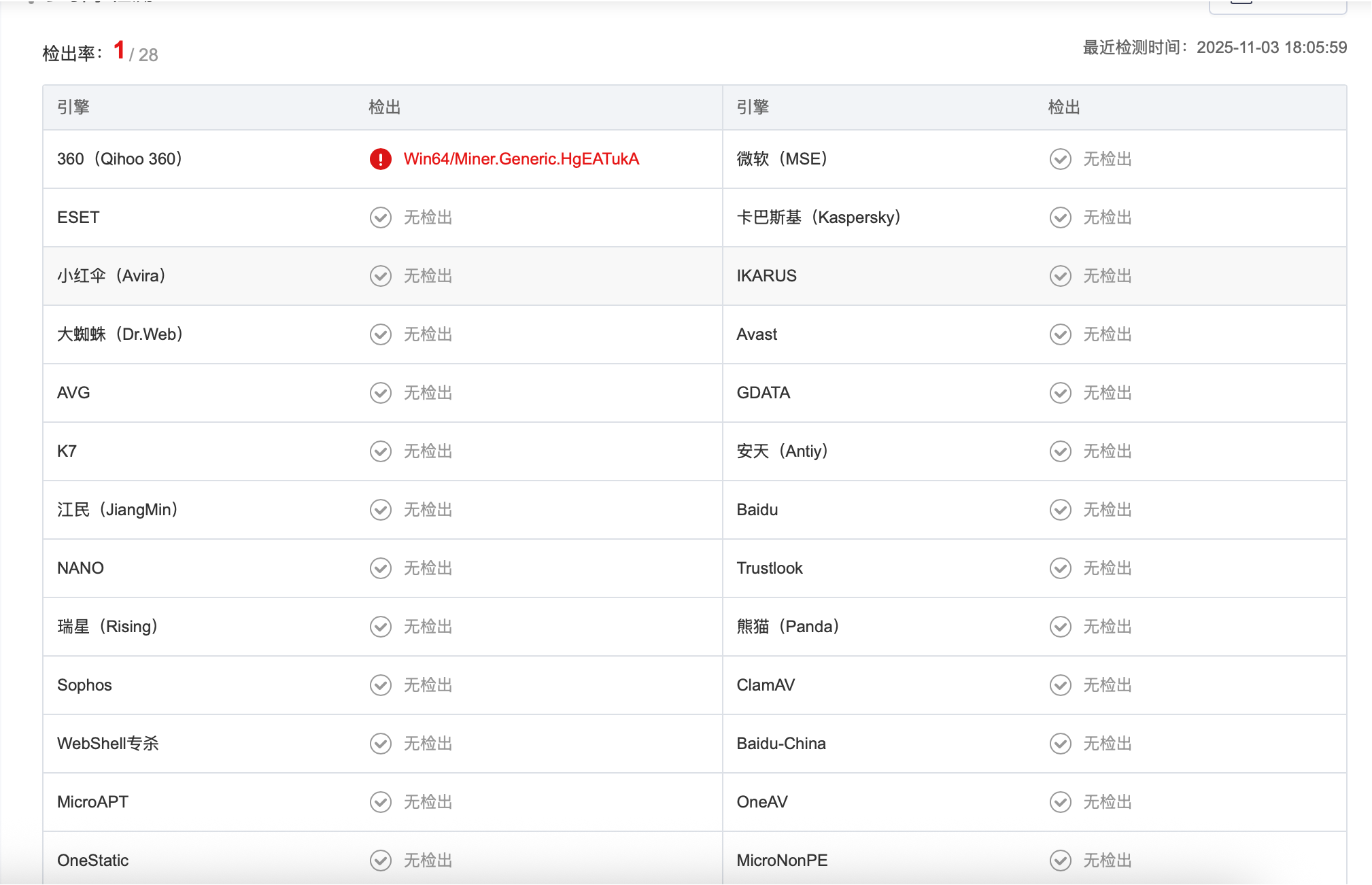1372x885 pixels.
Task: Open the Win64/Miner.Generic.HgEATukA detection name
Action: click(521, 159)
